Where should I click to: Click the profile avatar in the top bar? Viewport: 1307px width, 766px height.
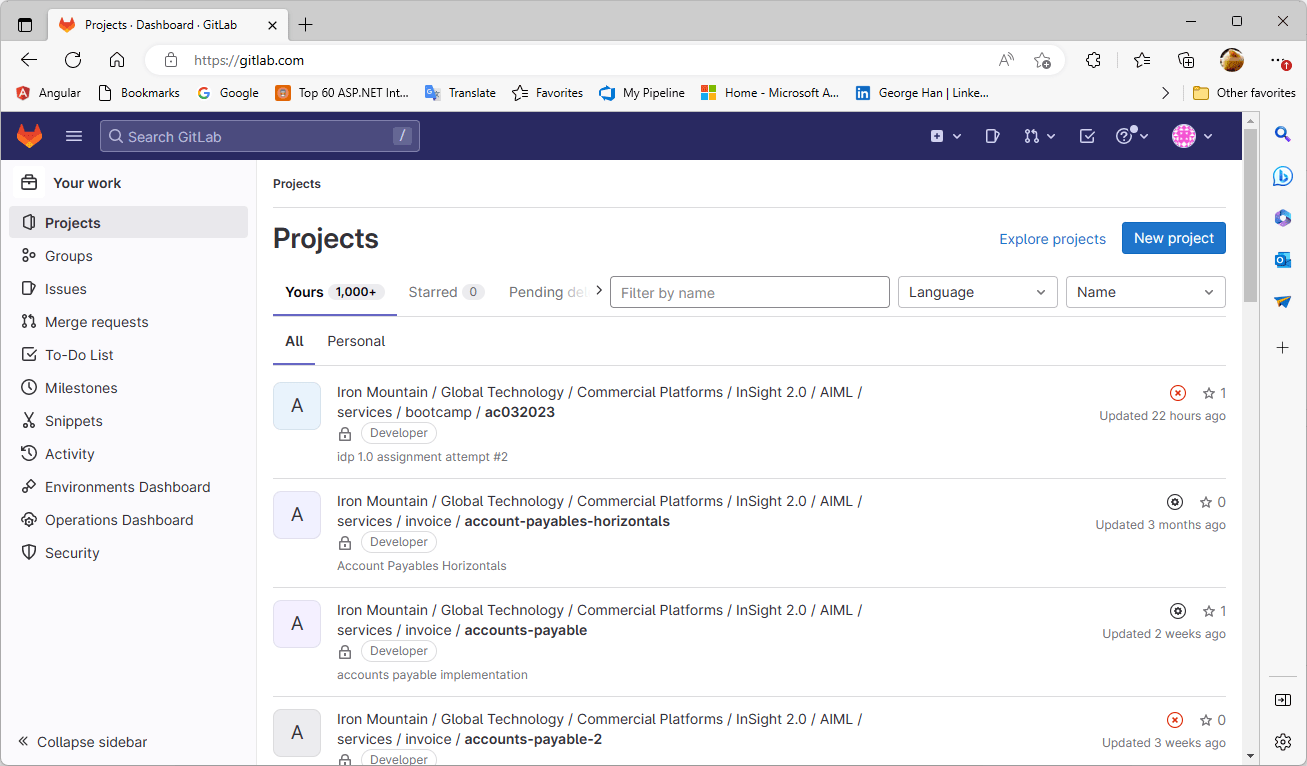tap(1185, 135)
